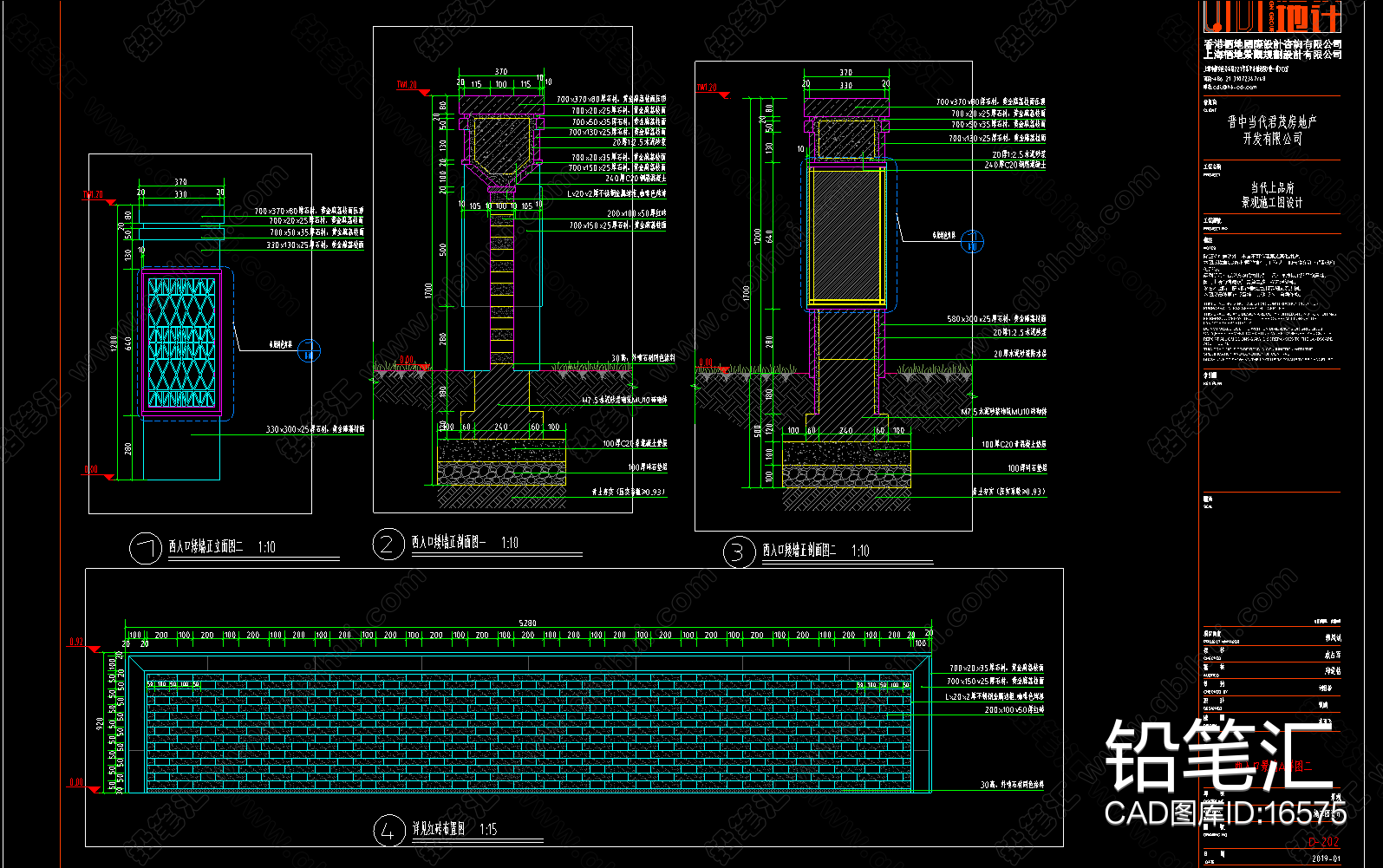Select the '370' width dimension in drawing 2

501,72
